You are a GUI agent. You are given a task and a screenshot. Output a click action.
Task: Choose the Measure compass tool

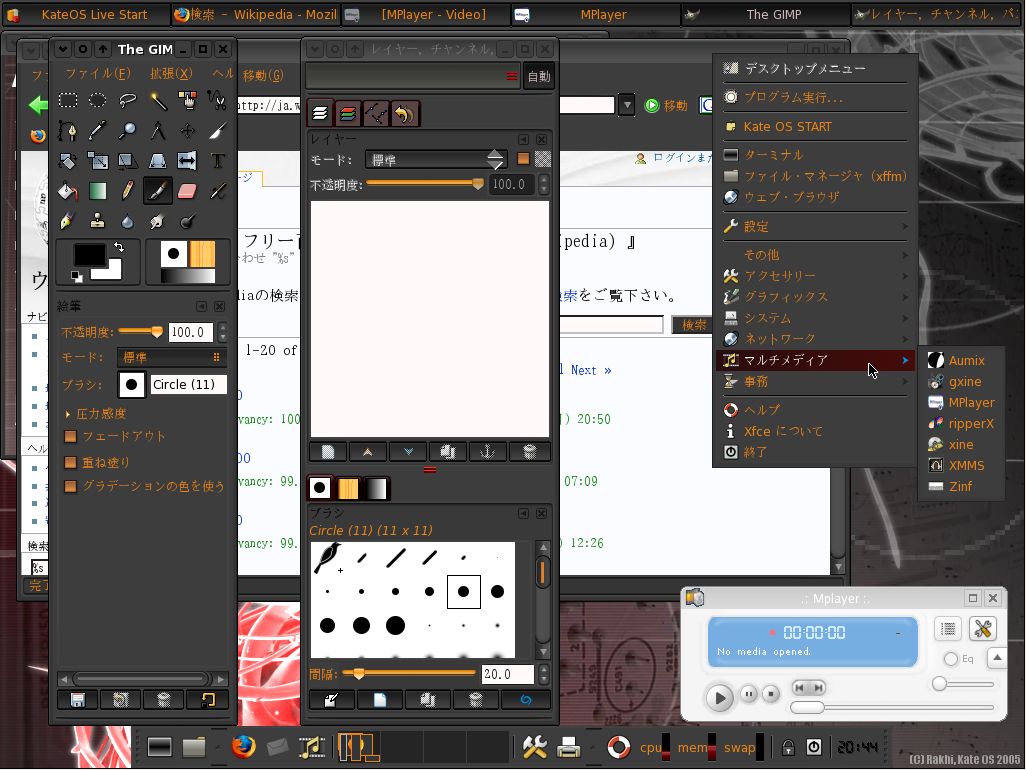(x=158, y=130)
